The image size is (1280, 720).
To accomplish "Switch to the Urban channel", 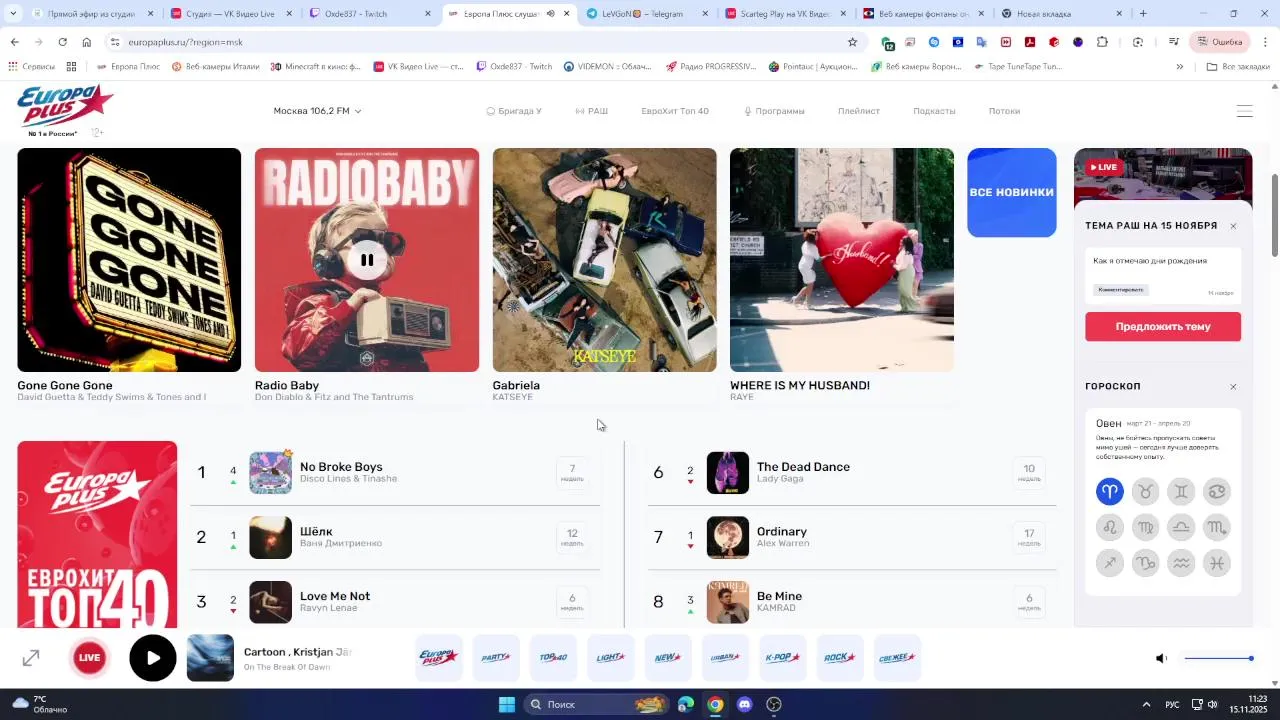I will coord(725,658).
